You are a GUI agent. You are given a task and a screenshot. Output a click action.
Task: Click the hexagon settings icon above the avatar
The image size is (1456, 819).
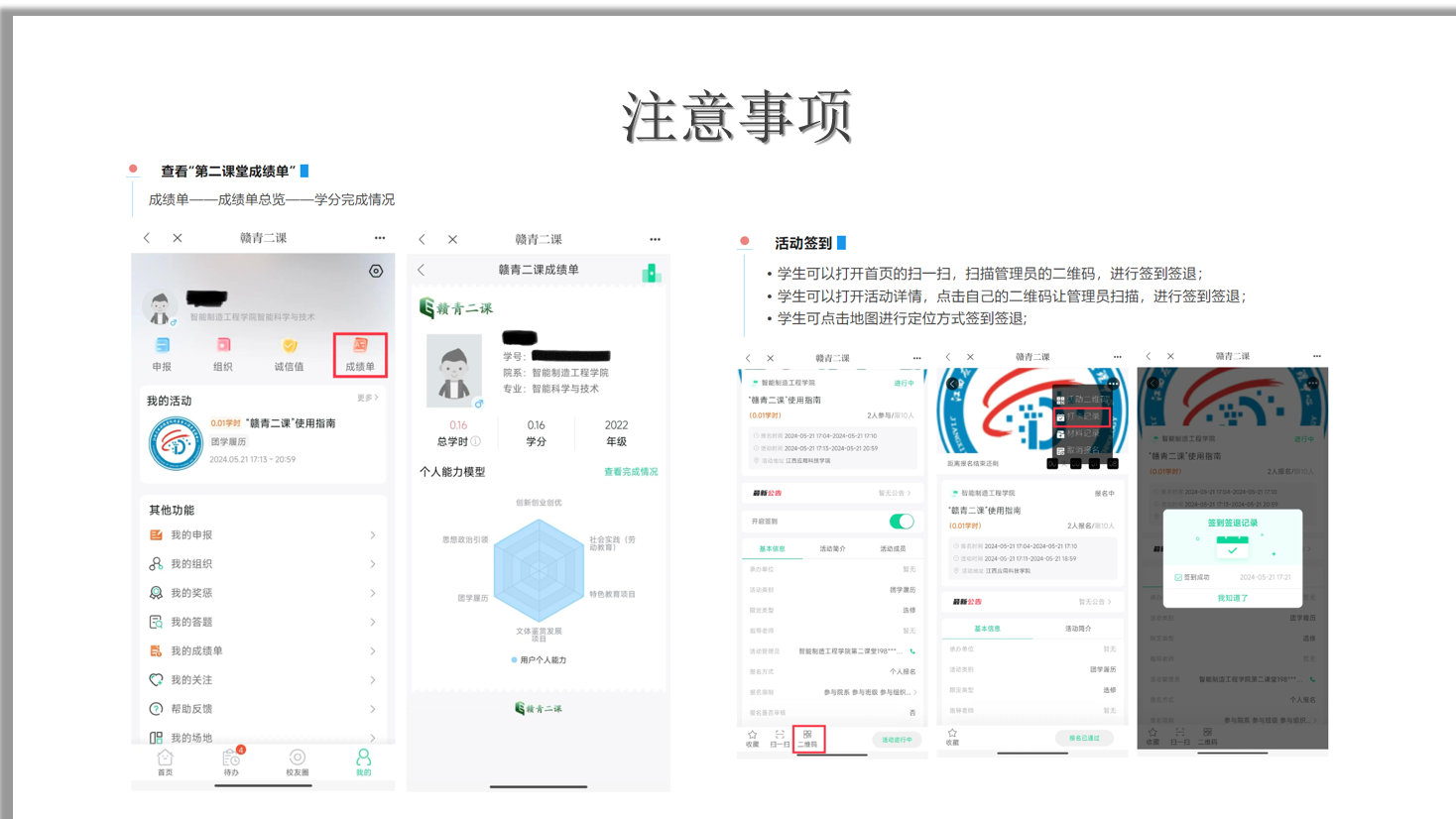pos(376,271)
